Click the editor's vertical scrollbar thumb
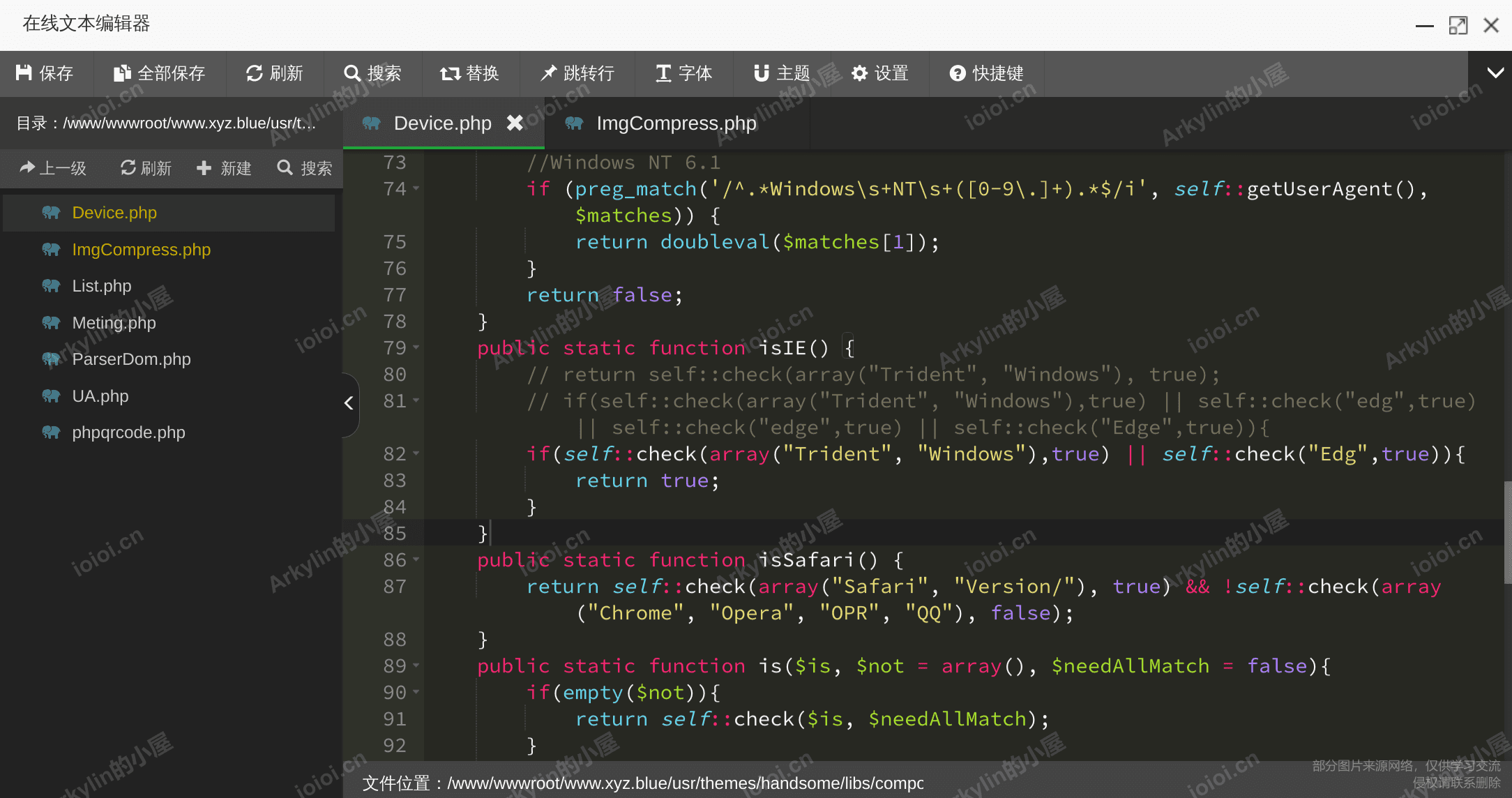The image size is (1512, 798). (1508, 532)
